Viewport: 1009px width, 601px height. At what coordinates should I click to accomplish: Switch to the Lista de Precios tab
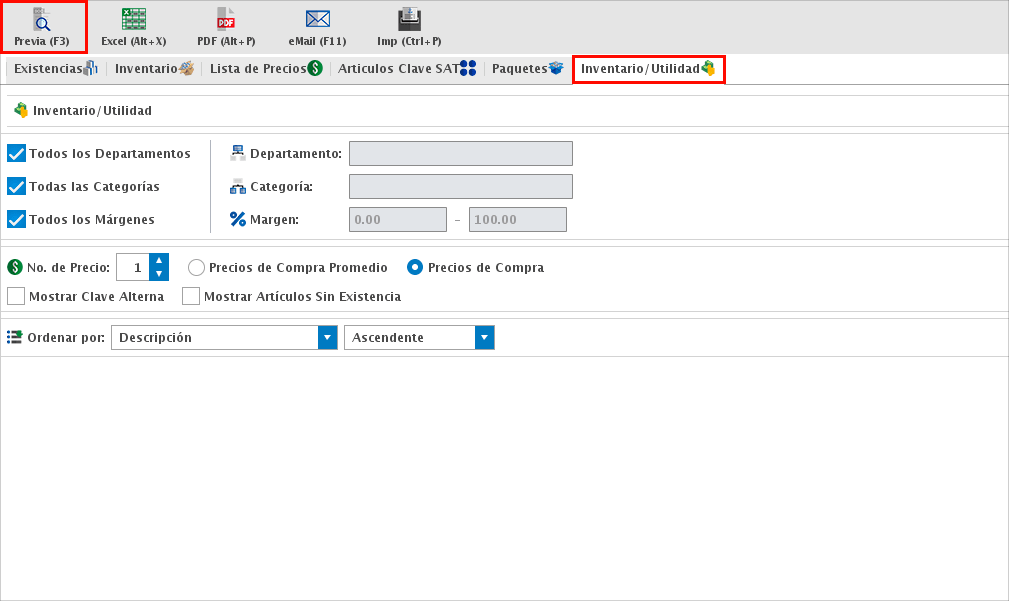(x=265, y=69)
